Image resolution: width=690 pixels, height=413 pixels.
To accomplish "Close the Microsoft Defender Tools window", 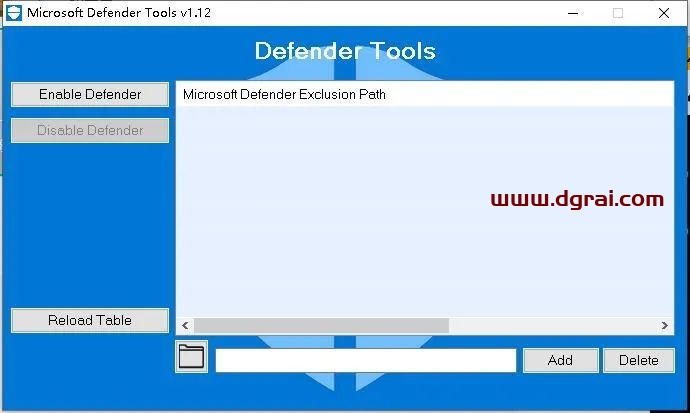I will point(664,13).
